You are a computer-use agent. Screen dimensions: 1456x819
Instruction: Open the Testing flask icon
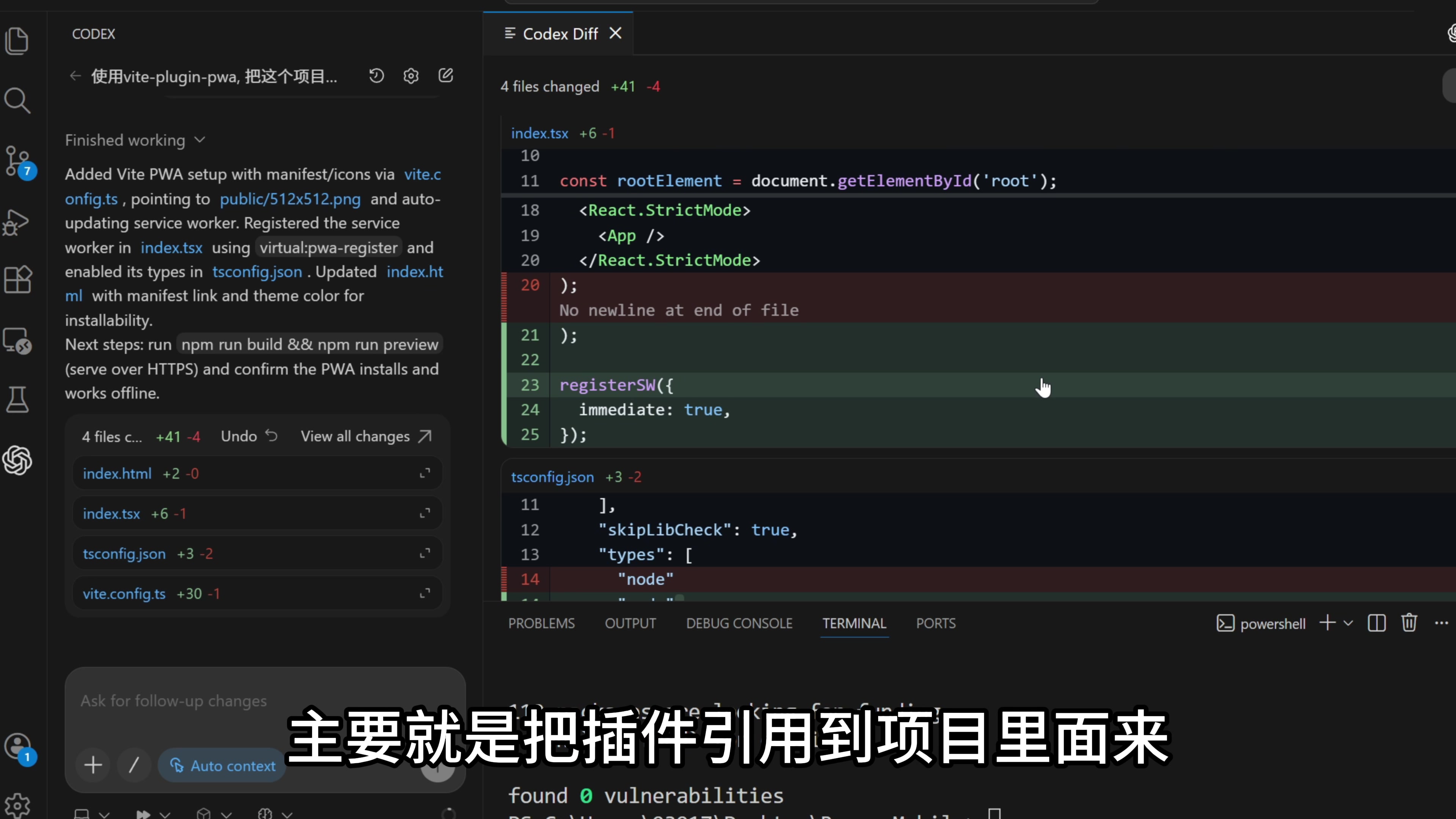[x=17, y=400]
